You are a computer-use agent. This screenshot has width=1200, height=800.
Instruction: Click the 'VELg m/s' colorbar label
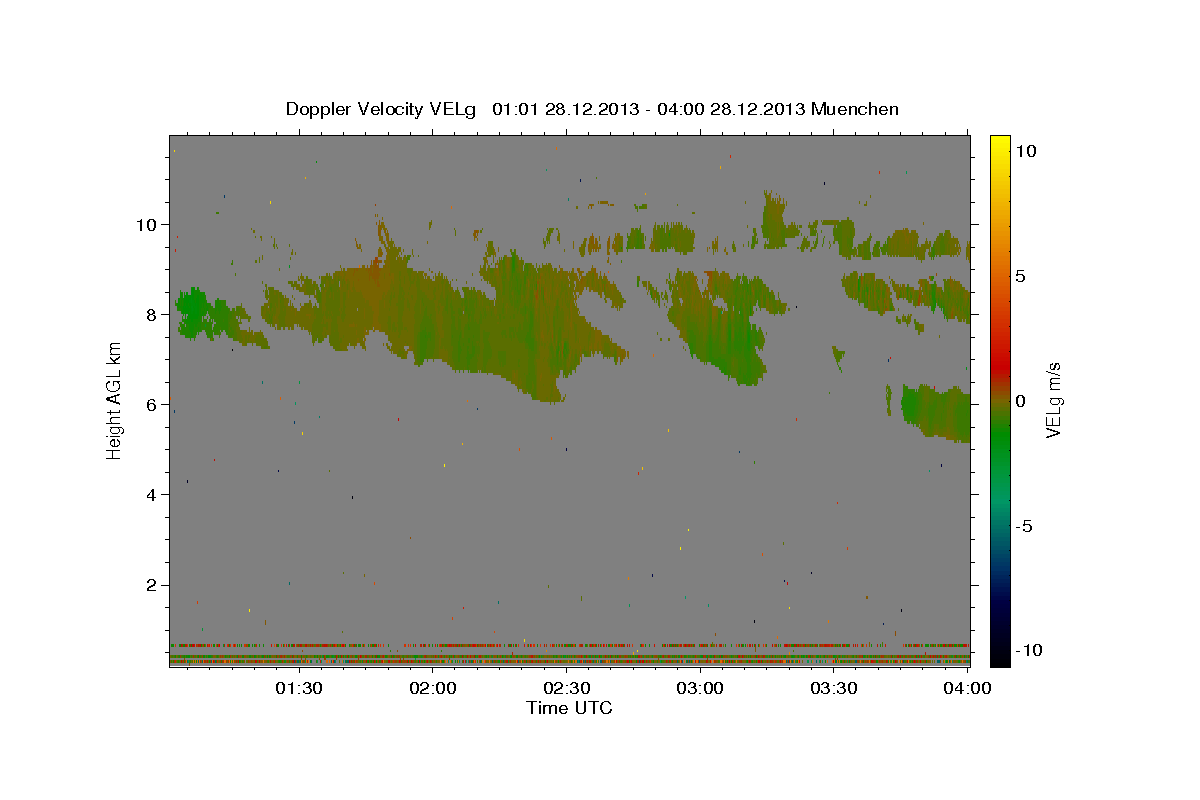[1053, 400]
